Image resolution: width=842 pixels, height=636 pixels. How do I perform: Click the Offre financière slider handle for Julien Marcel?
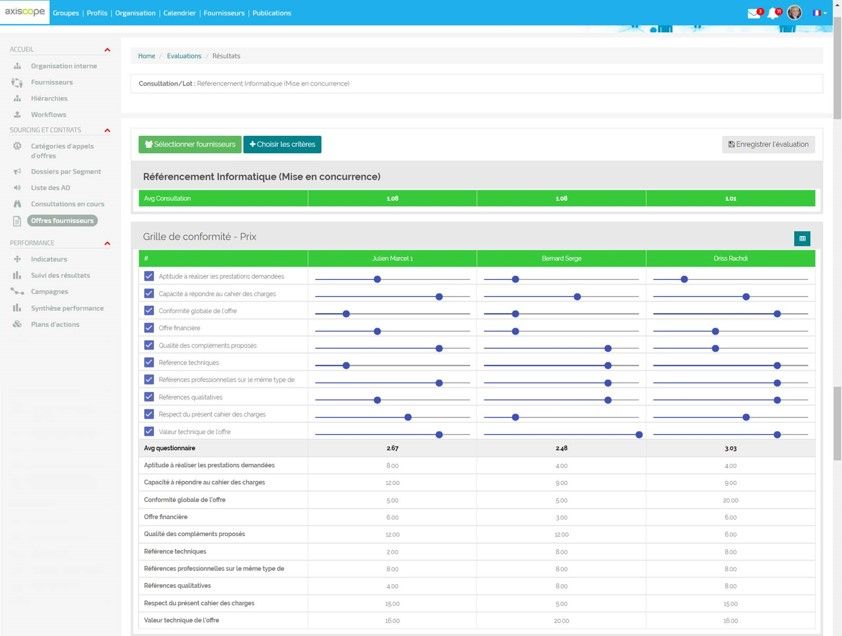[378, 331]
